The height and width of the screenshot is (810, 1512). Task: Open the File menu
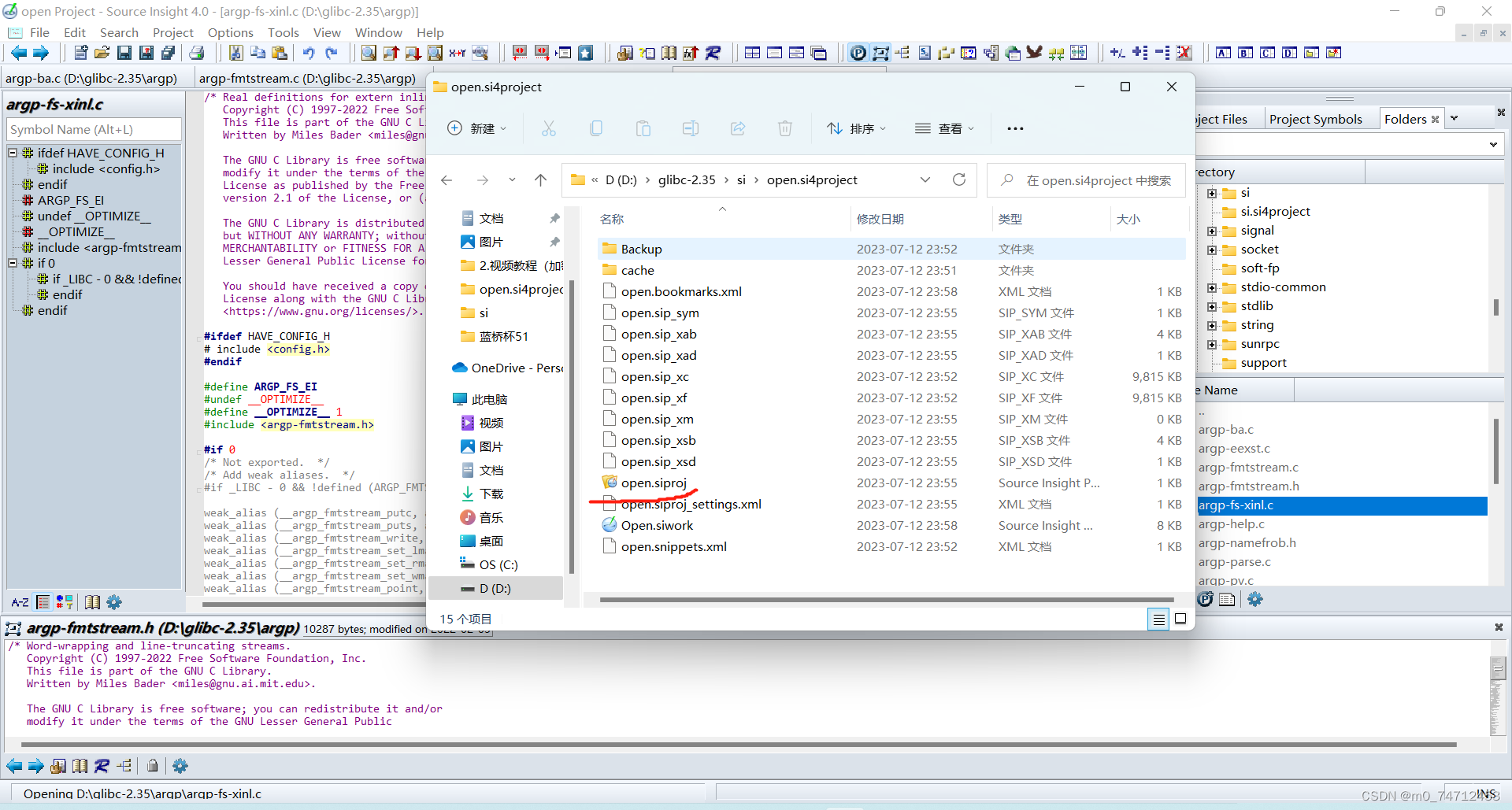point(39,32)
